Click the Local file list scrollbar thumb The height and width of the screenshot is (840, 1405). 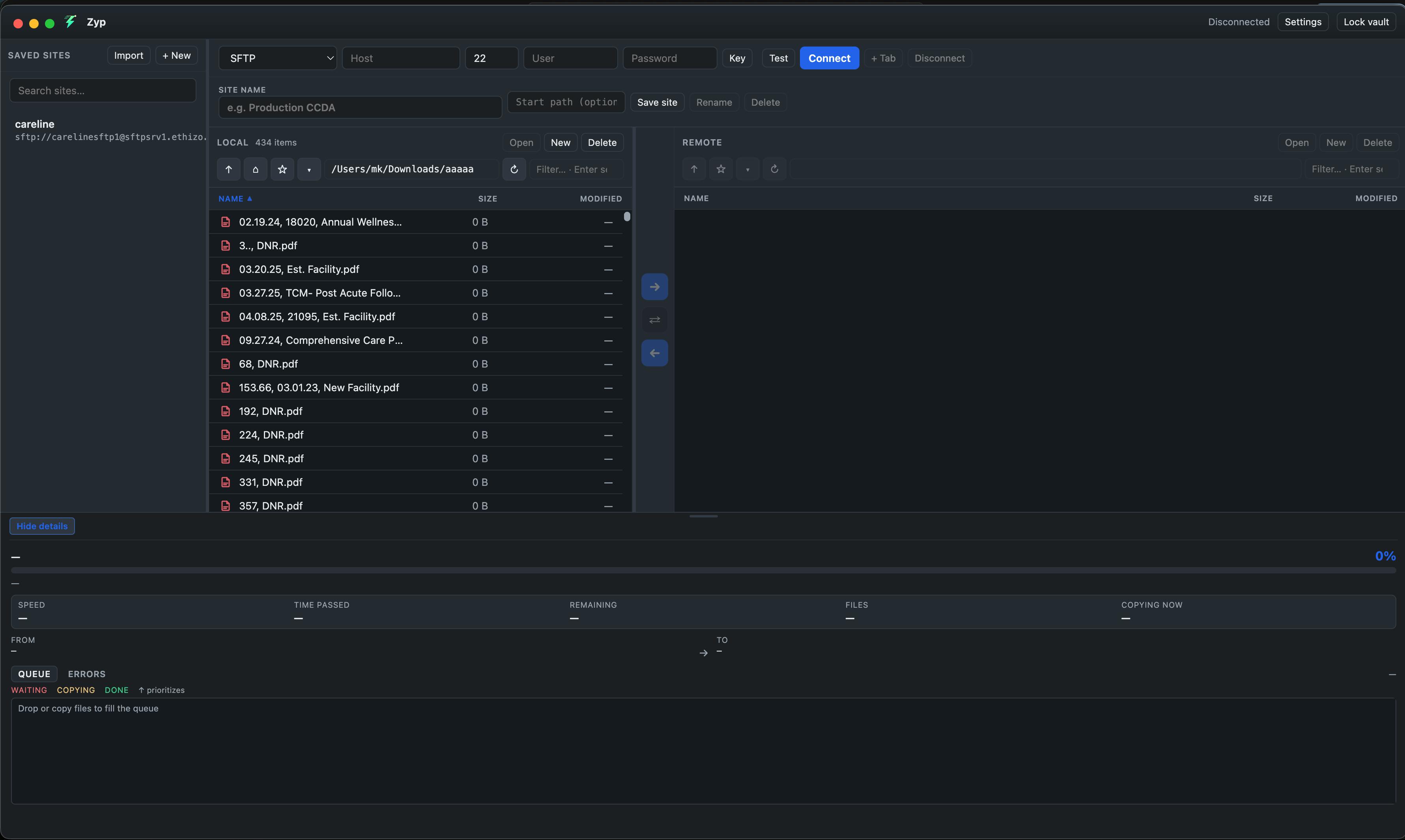627,216
